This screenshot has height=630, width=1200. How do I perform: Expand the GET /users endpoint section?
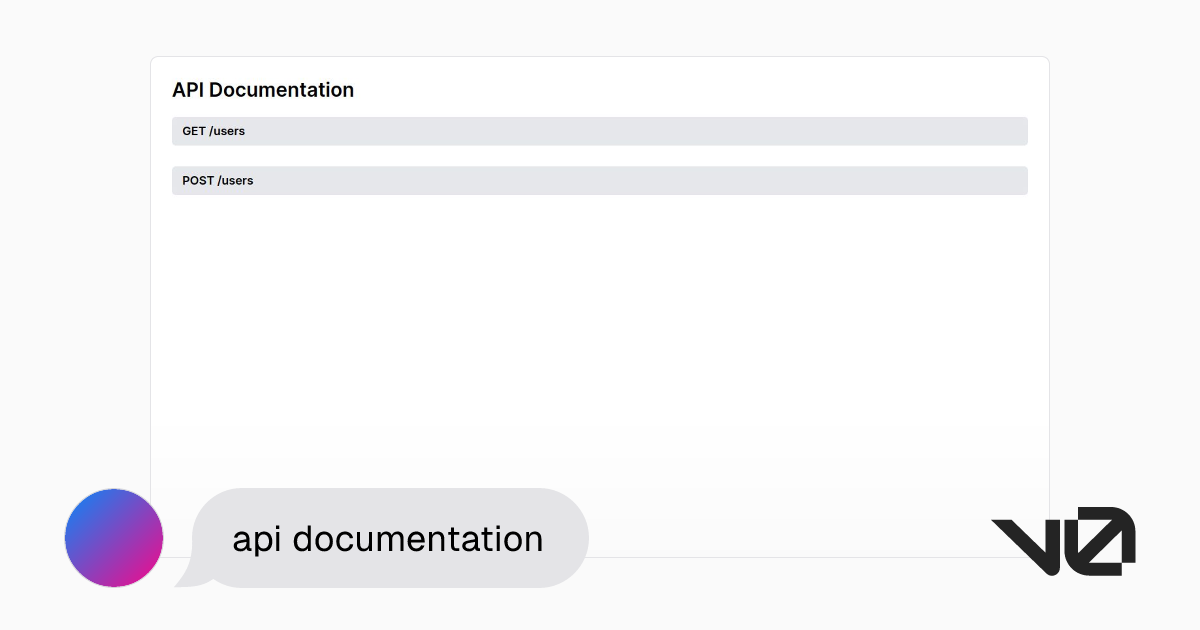click(x=600, y=131)
